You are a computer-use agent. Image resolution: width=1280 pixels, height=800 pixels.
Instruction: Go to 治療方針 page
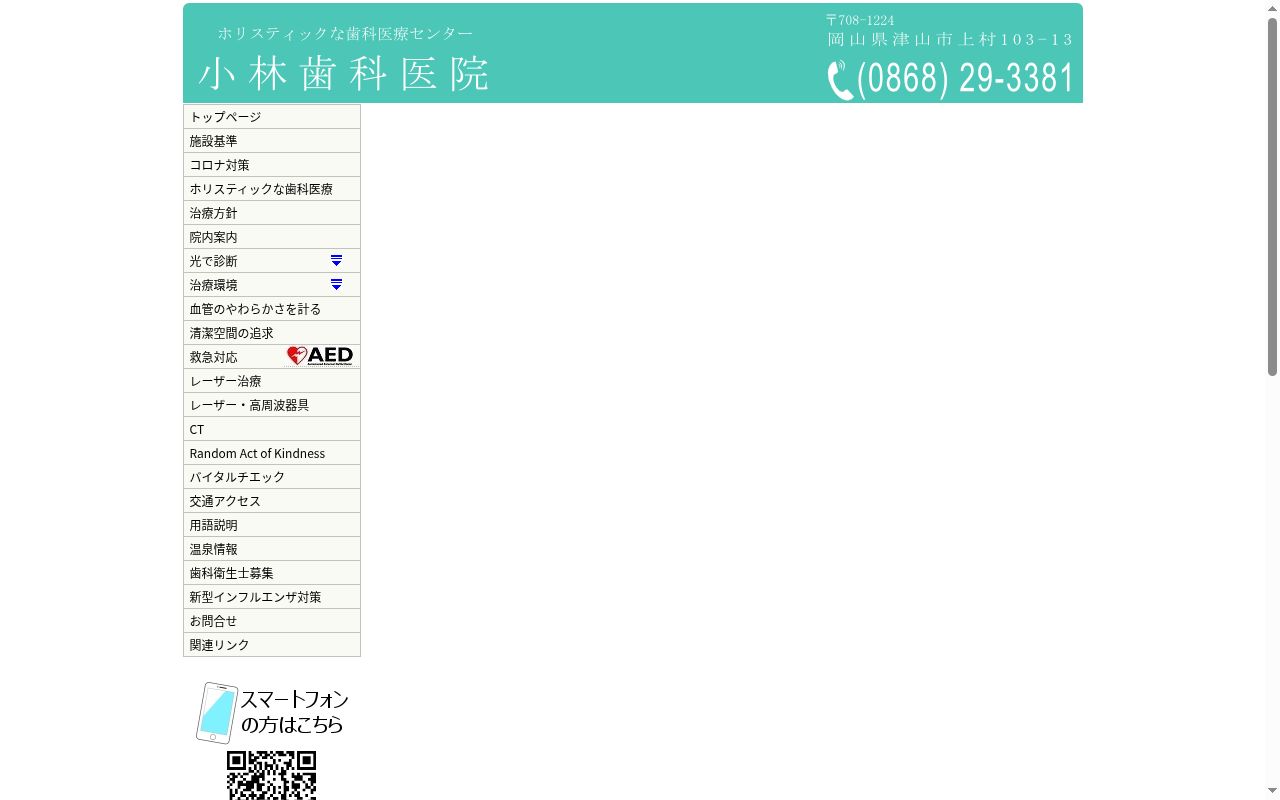[x=272, y=213]
